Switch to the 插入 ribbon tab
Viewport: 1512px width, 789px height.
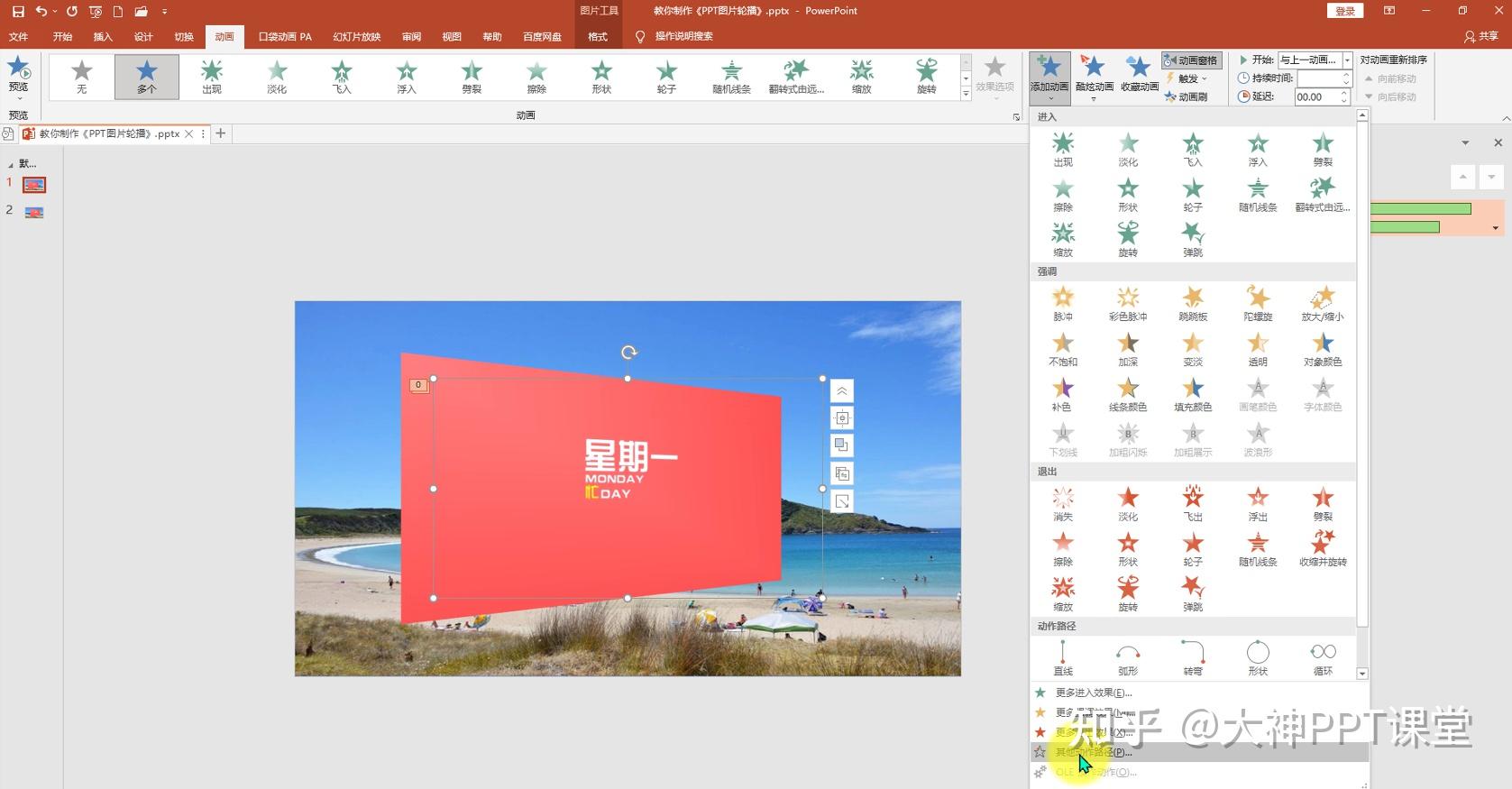pos(103,37)
